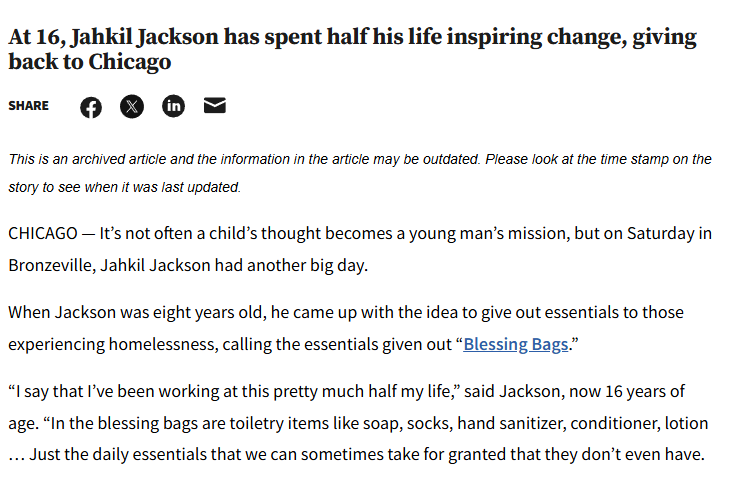Click the CHICAGO dateline word
Viewport: 736px width, 486px height.
pyautogui.click(x=43, y=233)
